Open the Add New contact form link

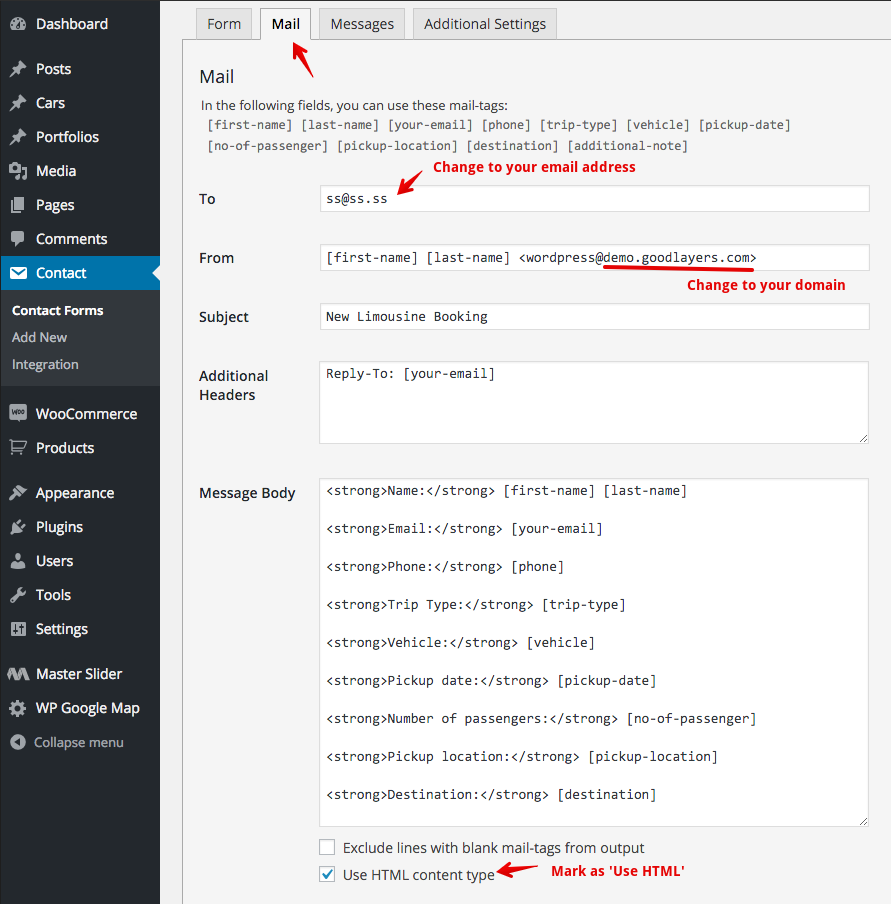tap(39, 337)
